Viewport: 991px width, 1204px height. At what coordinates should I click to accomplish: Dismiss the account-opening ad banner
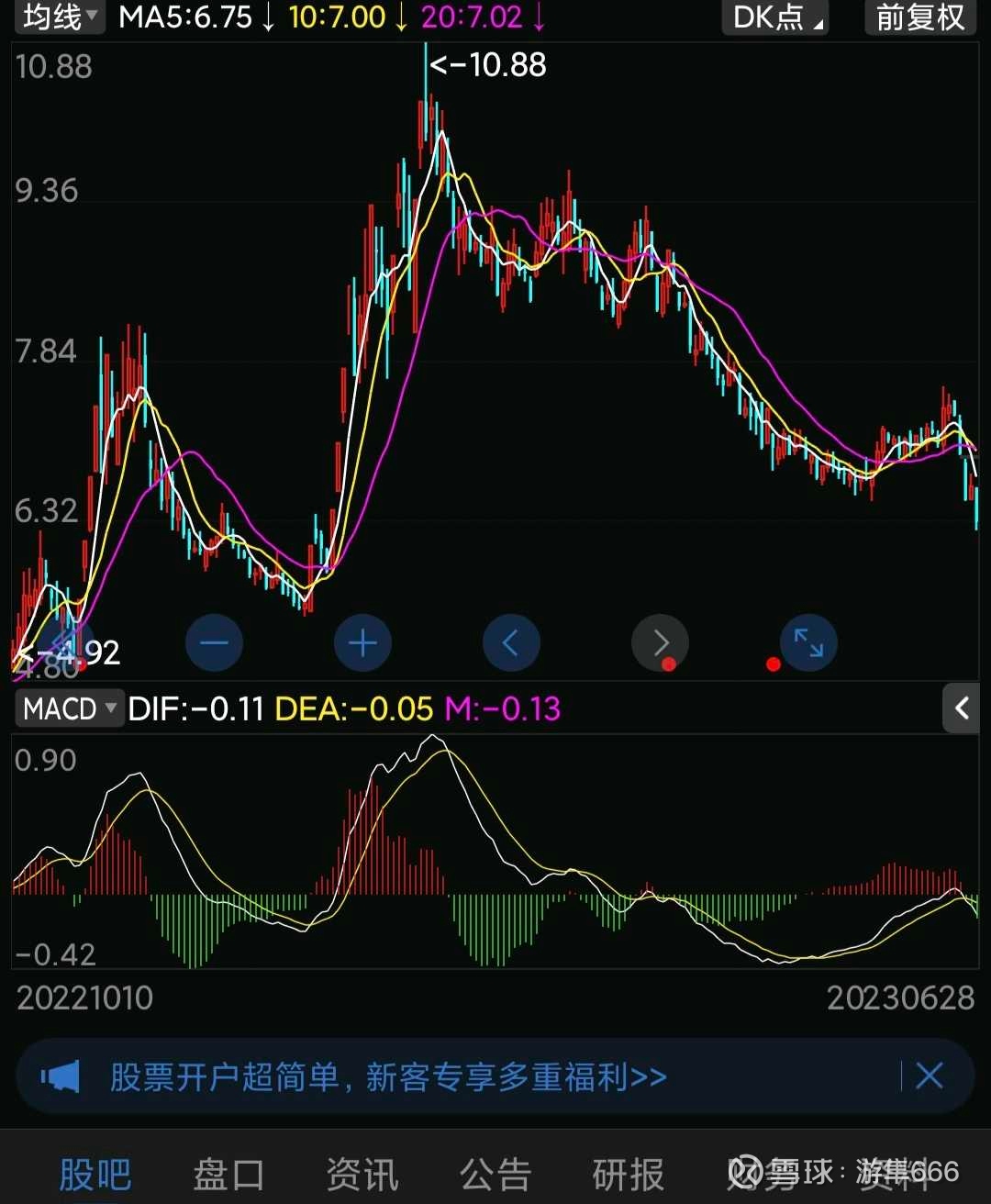[929, 1076]
